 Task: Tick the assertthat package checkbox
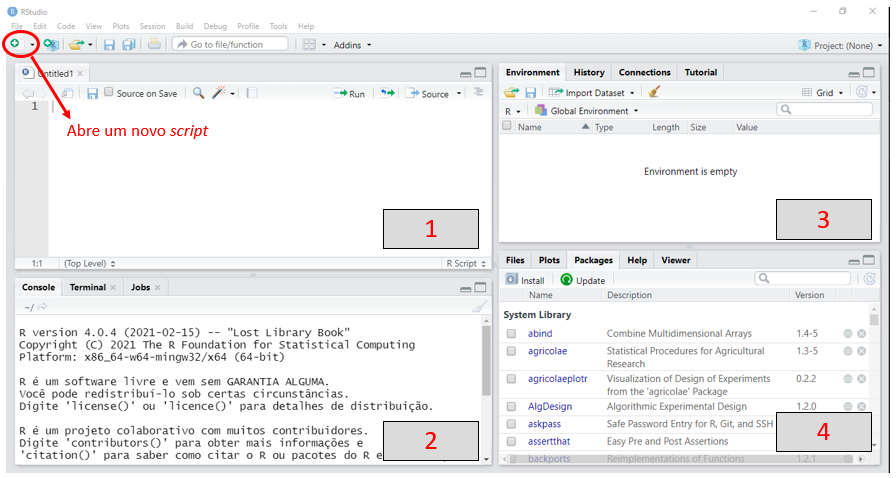pyautogui.click(x=511, y=441)
